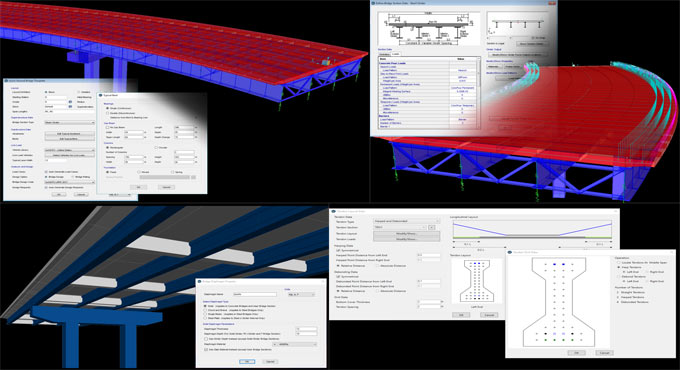Click plus button next to Tendon Section dropdown

(x=431, y=227)
